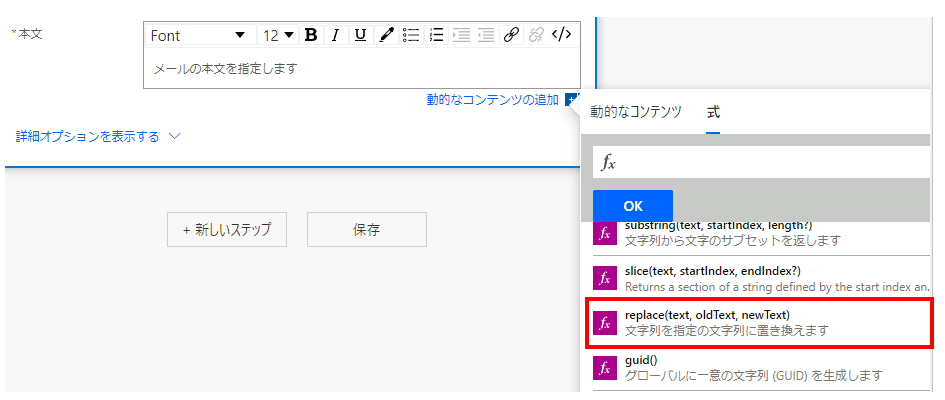Insert hyperlink using link icon
Viewport: 945px width, 400px height.
click(511, 36)
